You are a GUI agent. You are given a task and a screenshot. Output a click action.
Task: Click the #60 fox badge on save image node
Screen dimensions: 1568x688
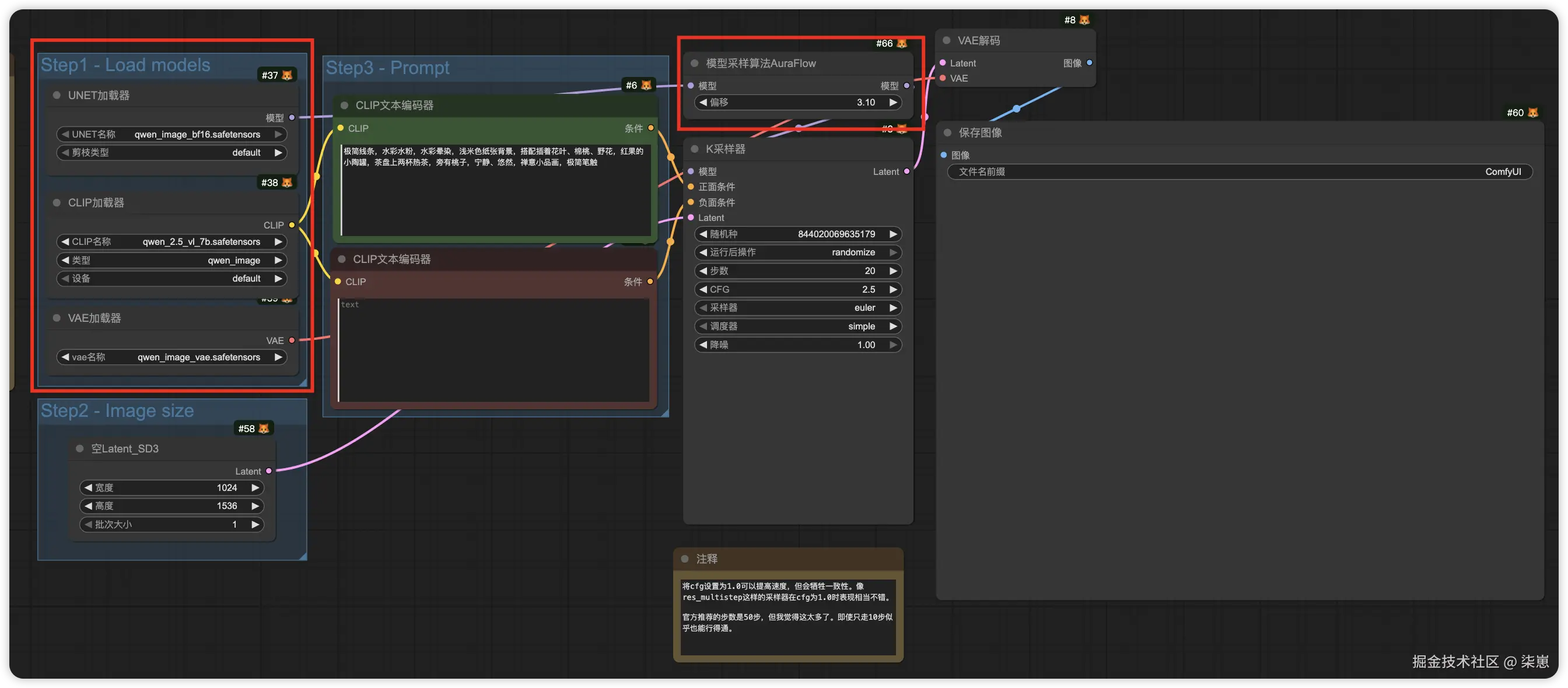coord(1532,113)
